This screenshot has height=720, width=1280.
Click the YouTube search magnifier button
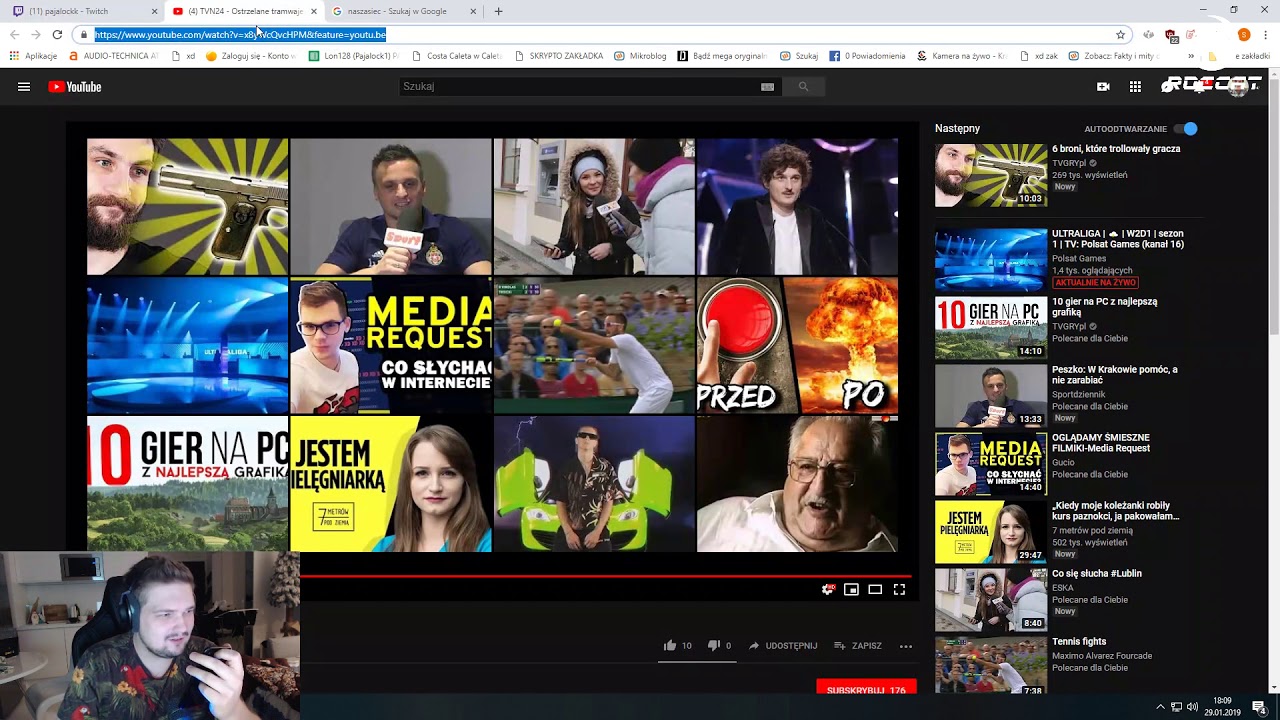pyautogui.click(x=803, y=87)
